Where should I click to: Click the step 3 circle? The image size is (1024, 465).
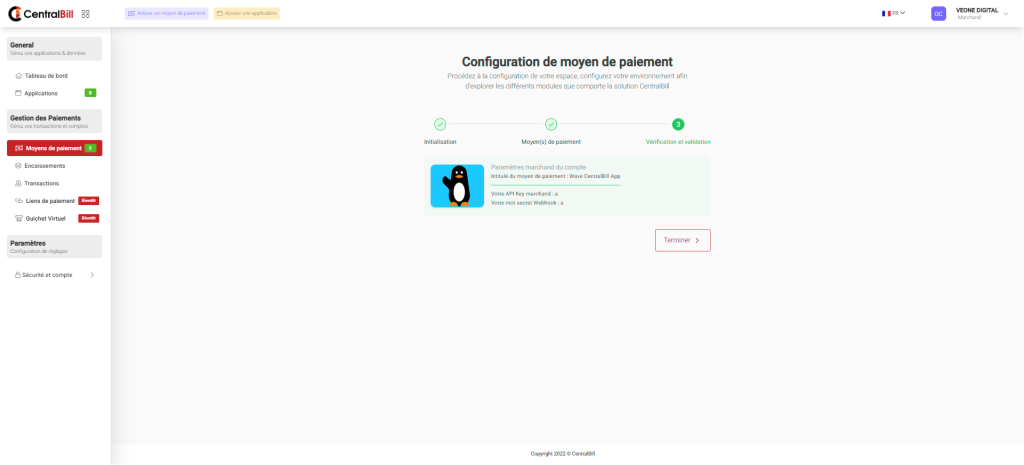[678, 124]
